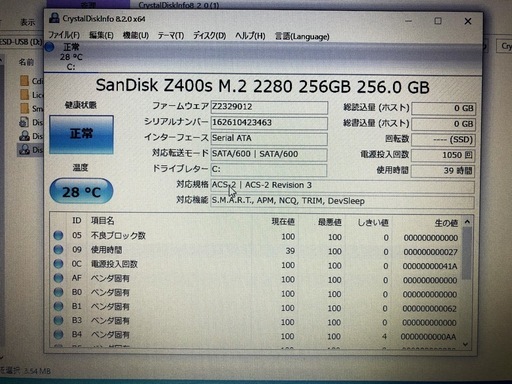The image size is (512, 384).
Task: Open the ディスク(D) menu
Action: click(x=209, y=36)
